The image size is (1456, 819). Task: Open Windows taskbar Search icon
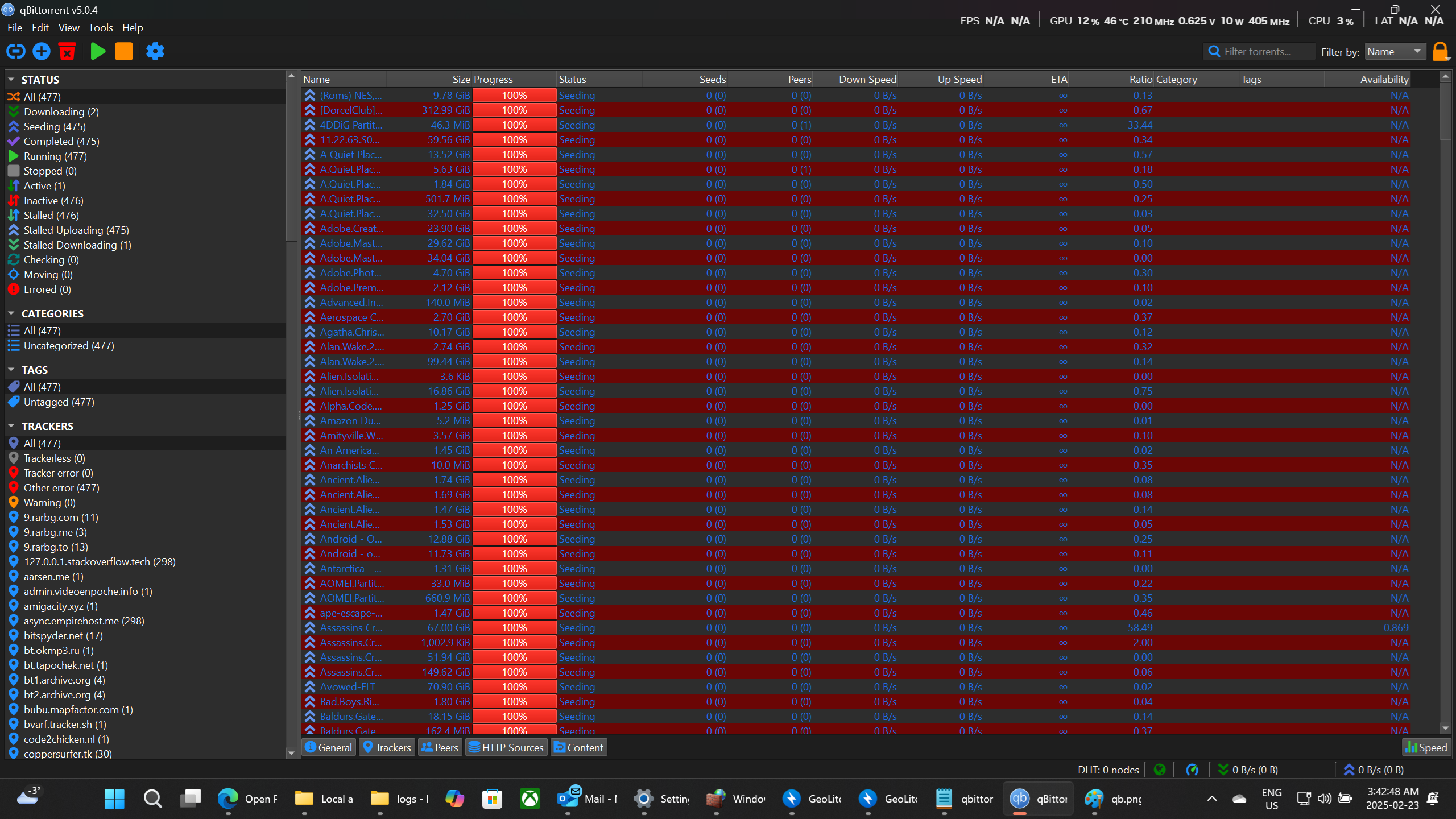coord(152,799)
